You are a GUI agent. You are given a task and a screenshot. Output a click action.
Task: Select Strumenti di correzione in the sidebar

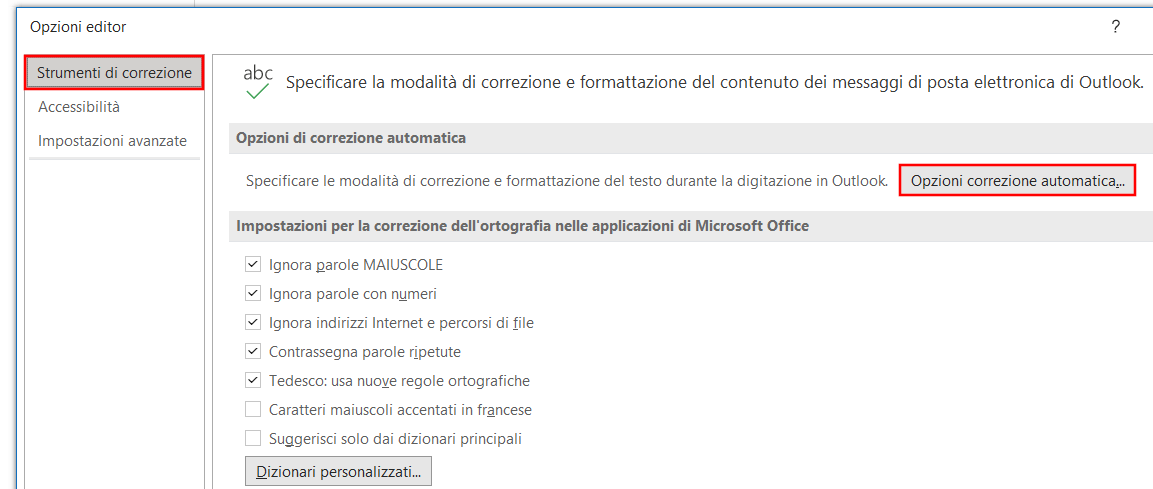[x=114, y=73]
